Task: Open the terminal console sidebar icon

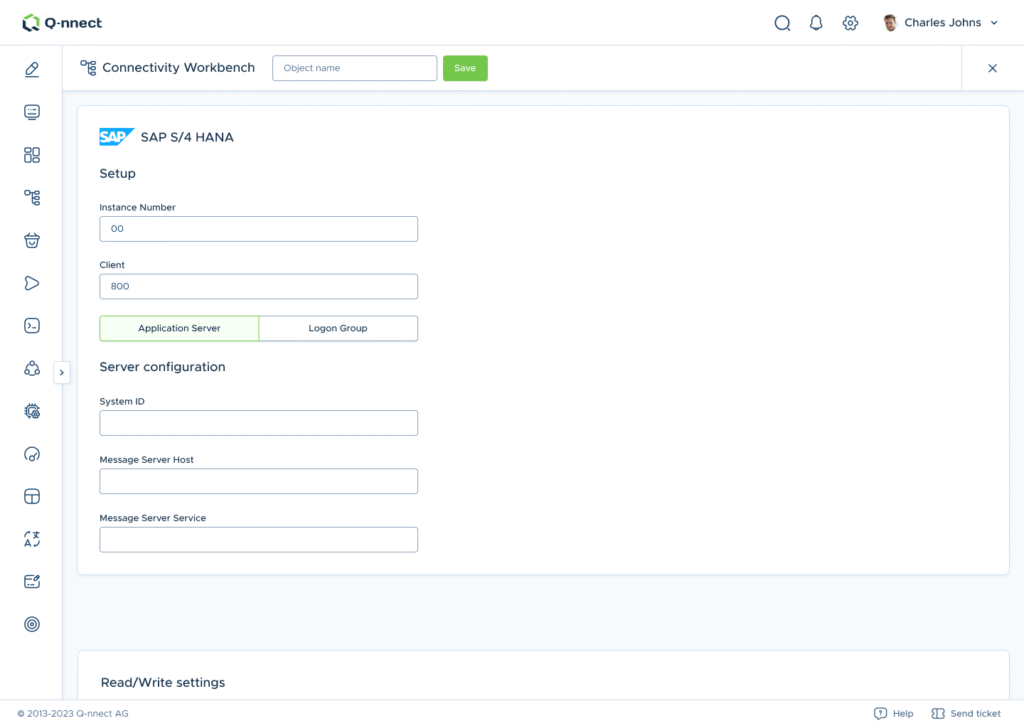Action: 31,326
